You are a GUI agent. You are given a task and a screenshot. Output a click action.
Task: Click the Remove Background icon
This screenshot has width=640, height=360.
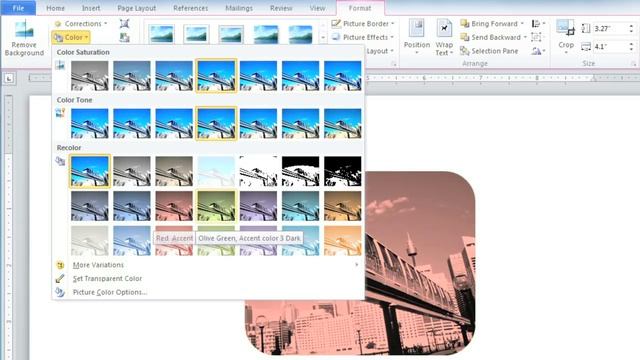pos(24,29)
